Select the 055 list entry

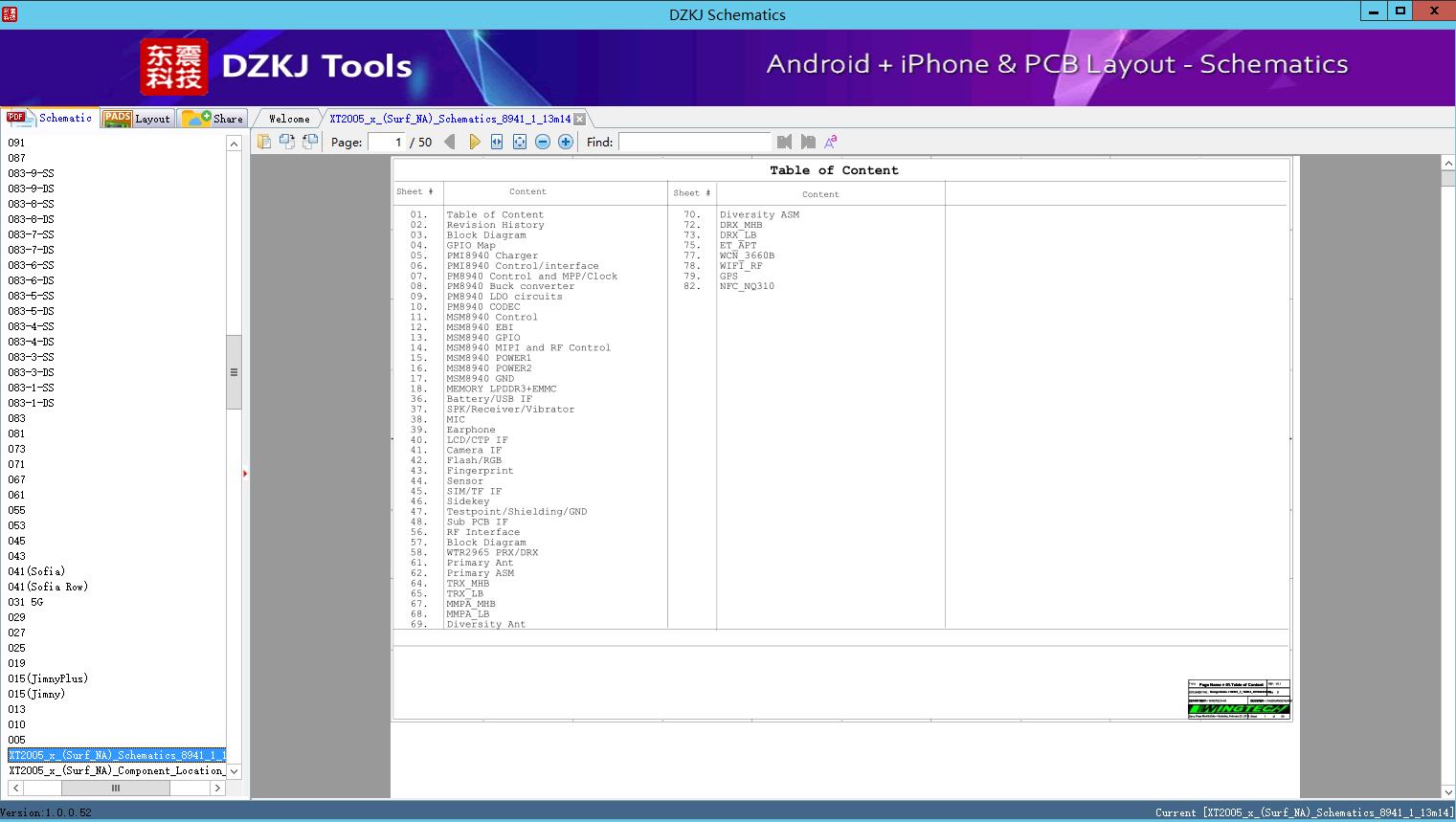pos(16,510)
